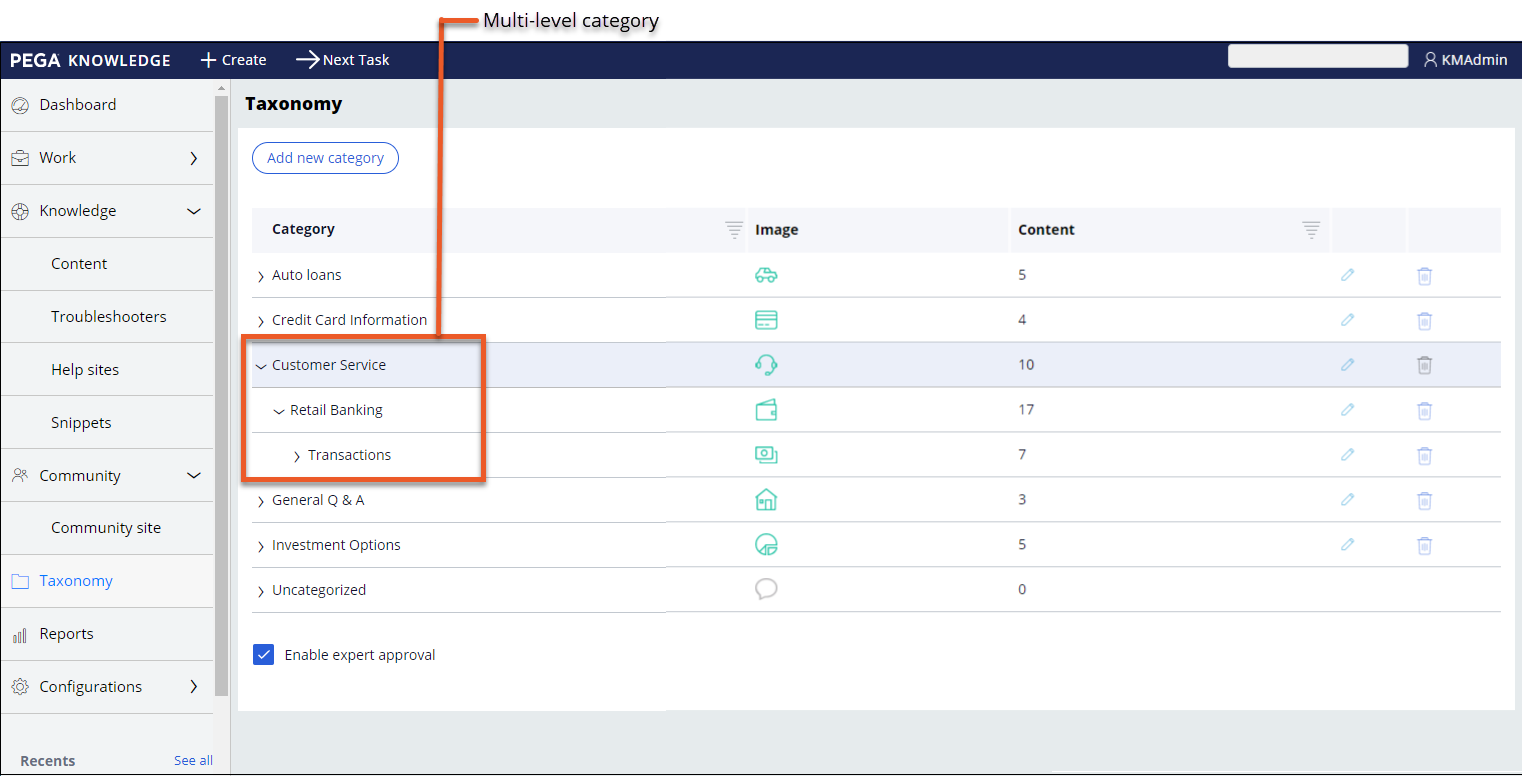
Task: Click the trash icon for Customer Service
Action: [x=1424, y=366]
